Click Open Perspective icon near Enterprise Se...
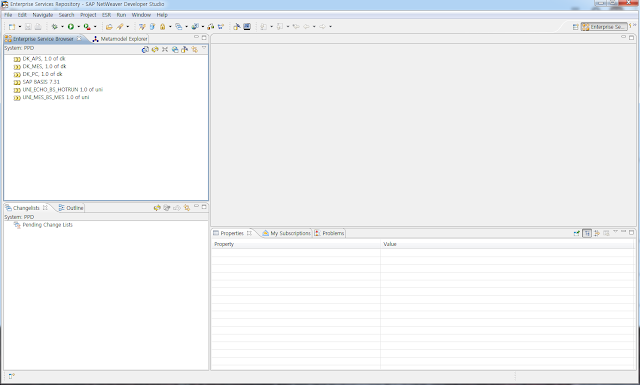The height and width of the screenshot is (385, 640). tap(576, 27)
